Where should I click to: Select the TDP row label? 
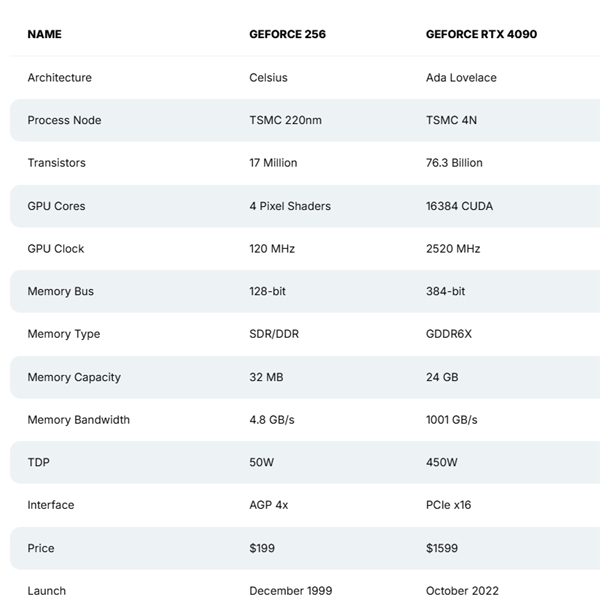38,462
